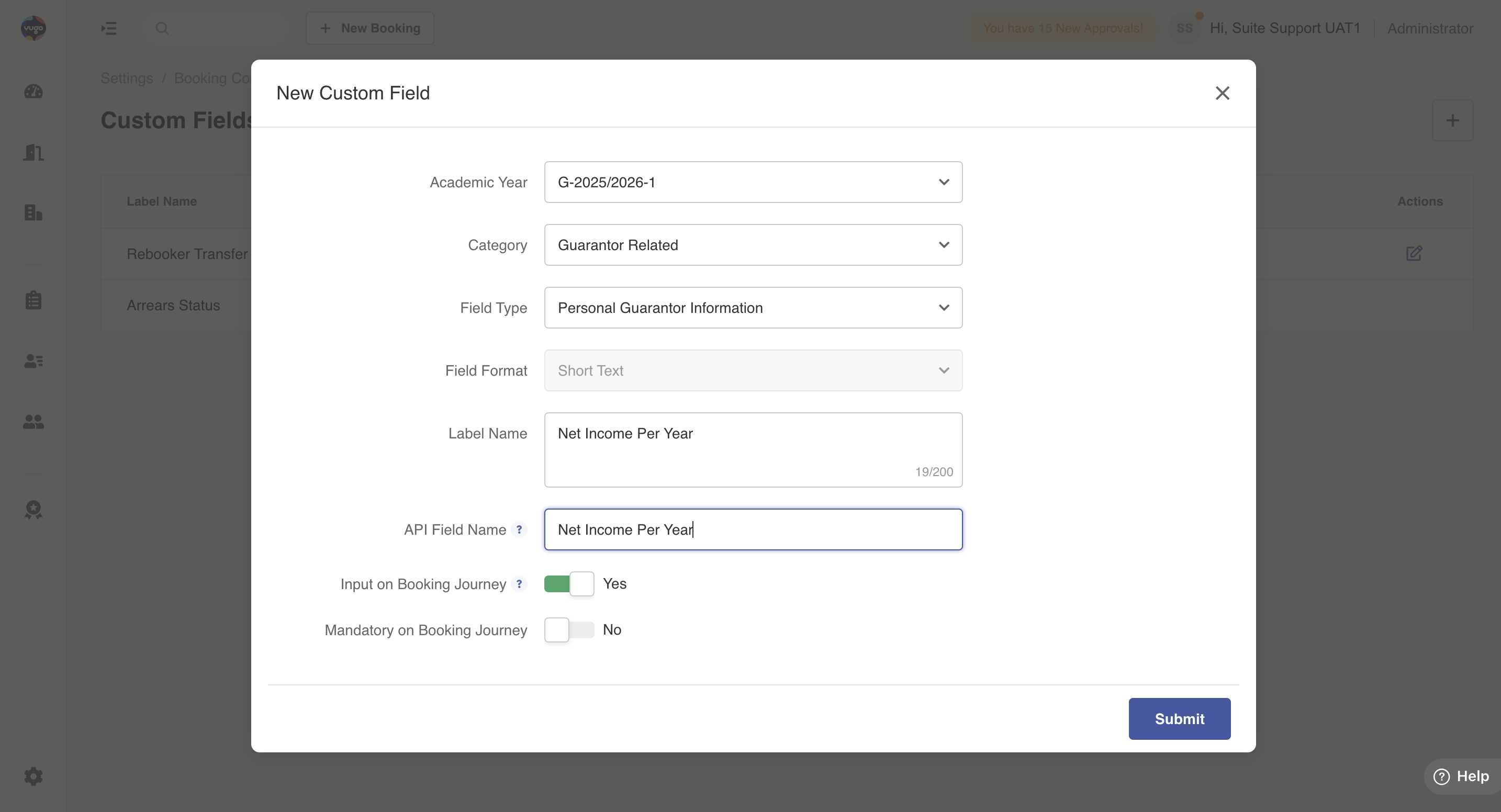This screenshot has height=812, width=1501.
Task: Open the Field Type dropdown
Action: (753, 308)
